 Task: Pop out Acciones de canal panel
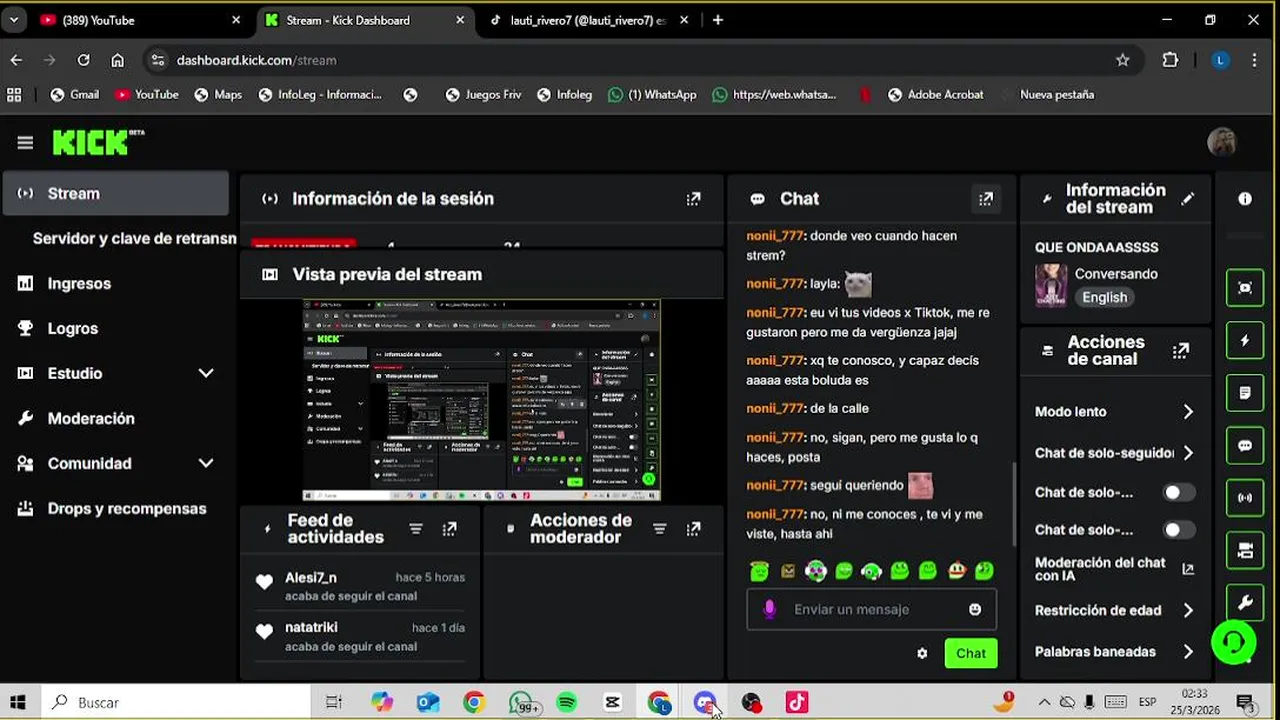(x=1181, y=351)
